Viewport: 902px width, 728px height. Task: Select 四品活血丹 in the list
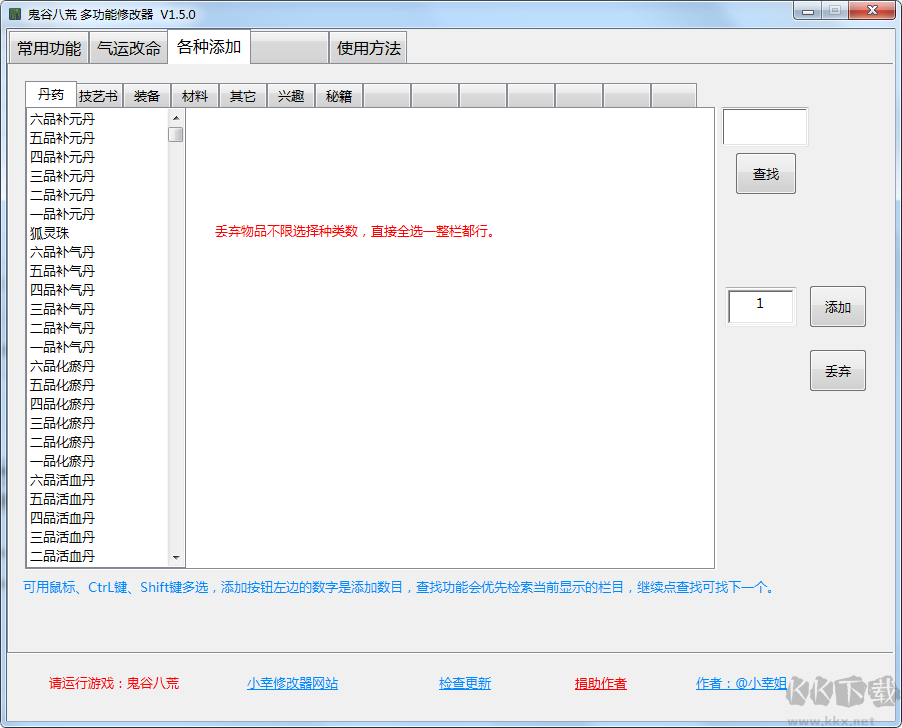[62, 518]
